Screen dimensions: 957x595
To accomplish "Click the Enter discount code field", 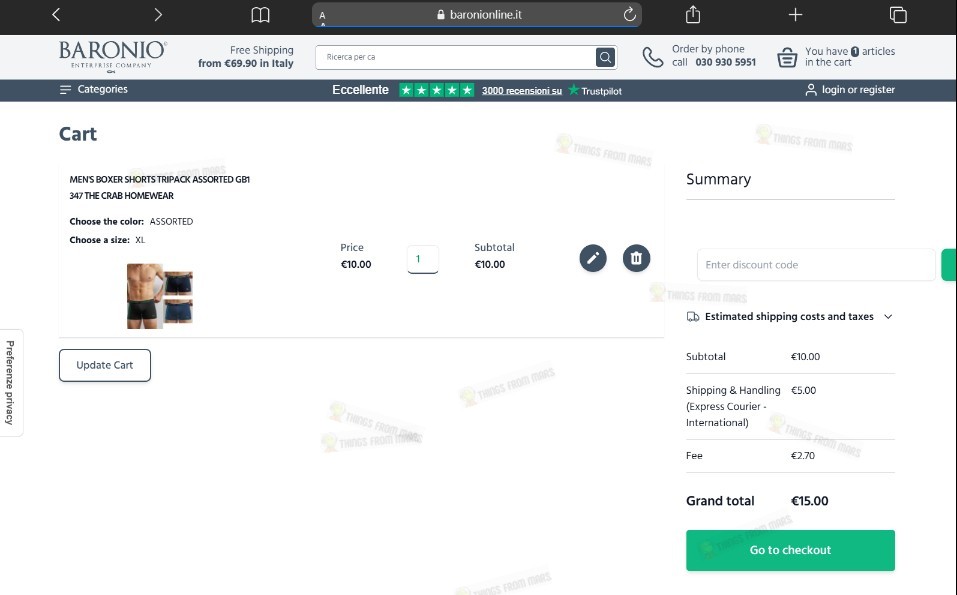I will click(816, 265).
